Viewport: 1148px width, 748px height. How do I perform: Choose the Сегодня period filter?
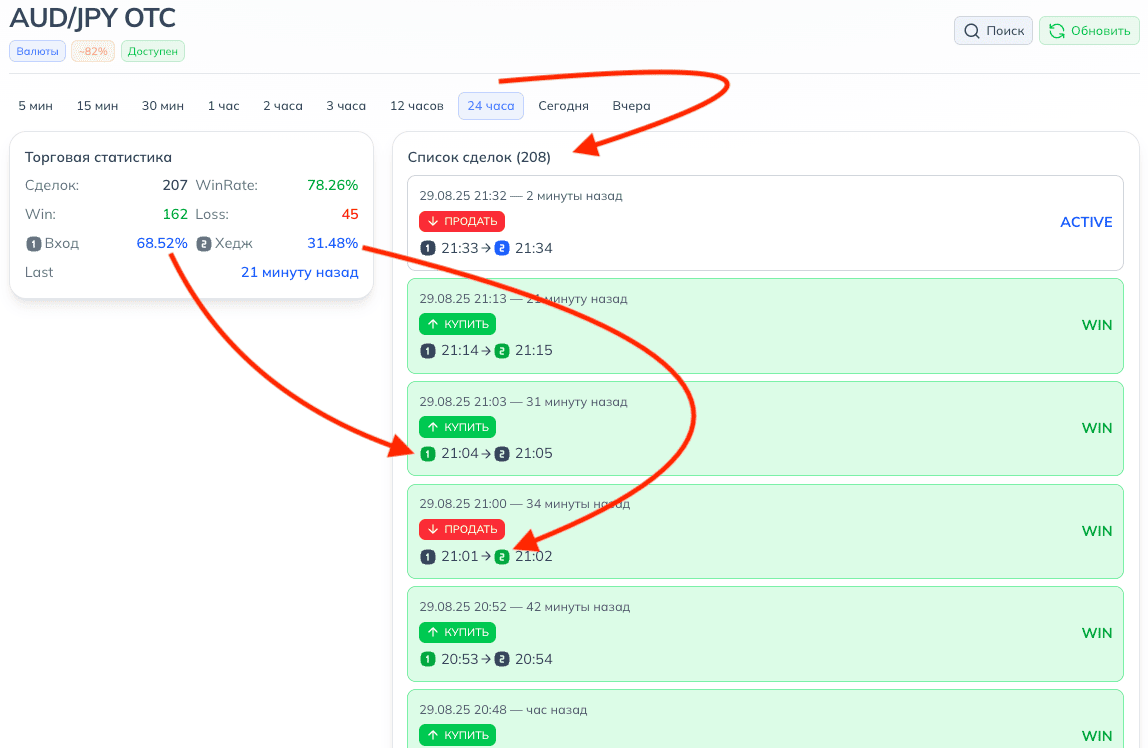[563, 106]
